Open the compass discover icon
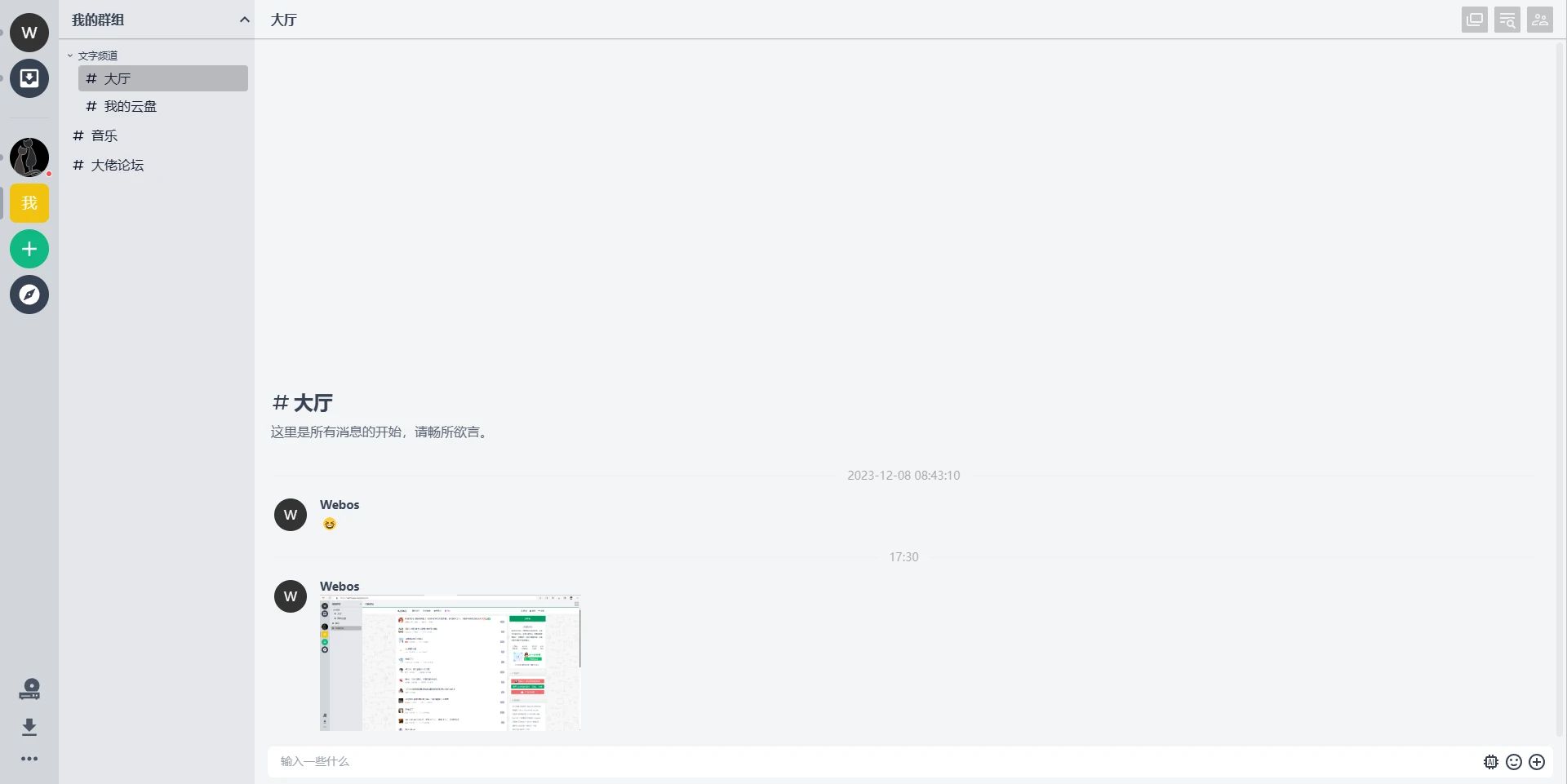 pos(29,295)
